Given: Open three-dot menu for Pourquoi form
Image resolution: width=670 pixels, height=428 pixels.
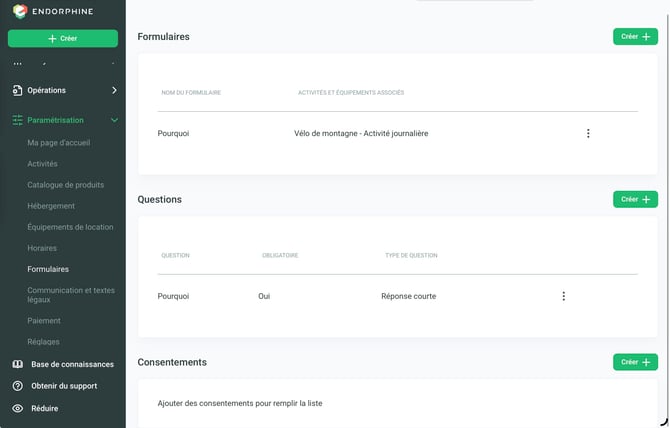Looking at the screenshot, I should [x=588, y=133].
